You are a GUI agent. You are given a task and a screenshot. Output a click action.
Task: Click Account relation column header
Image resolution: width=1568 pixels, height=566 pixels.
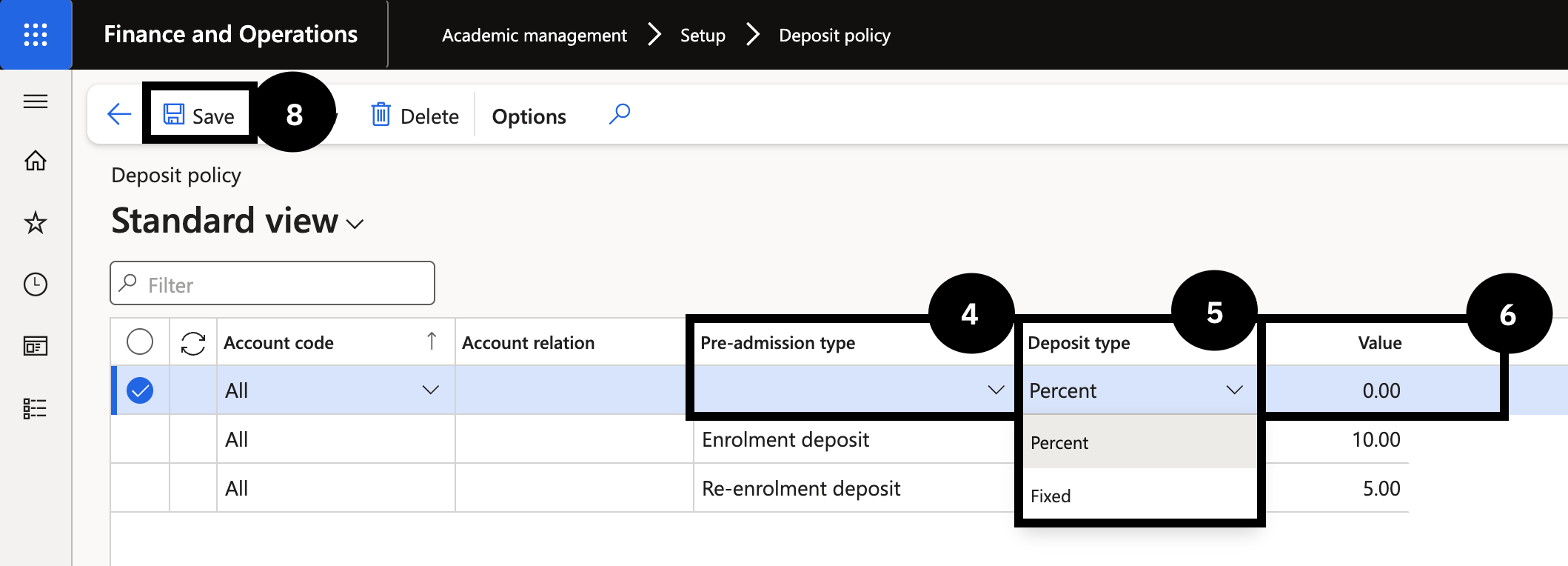pyautogui.click(x=574, y=342)
